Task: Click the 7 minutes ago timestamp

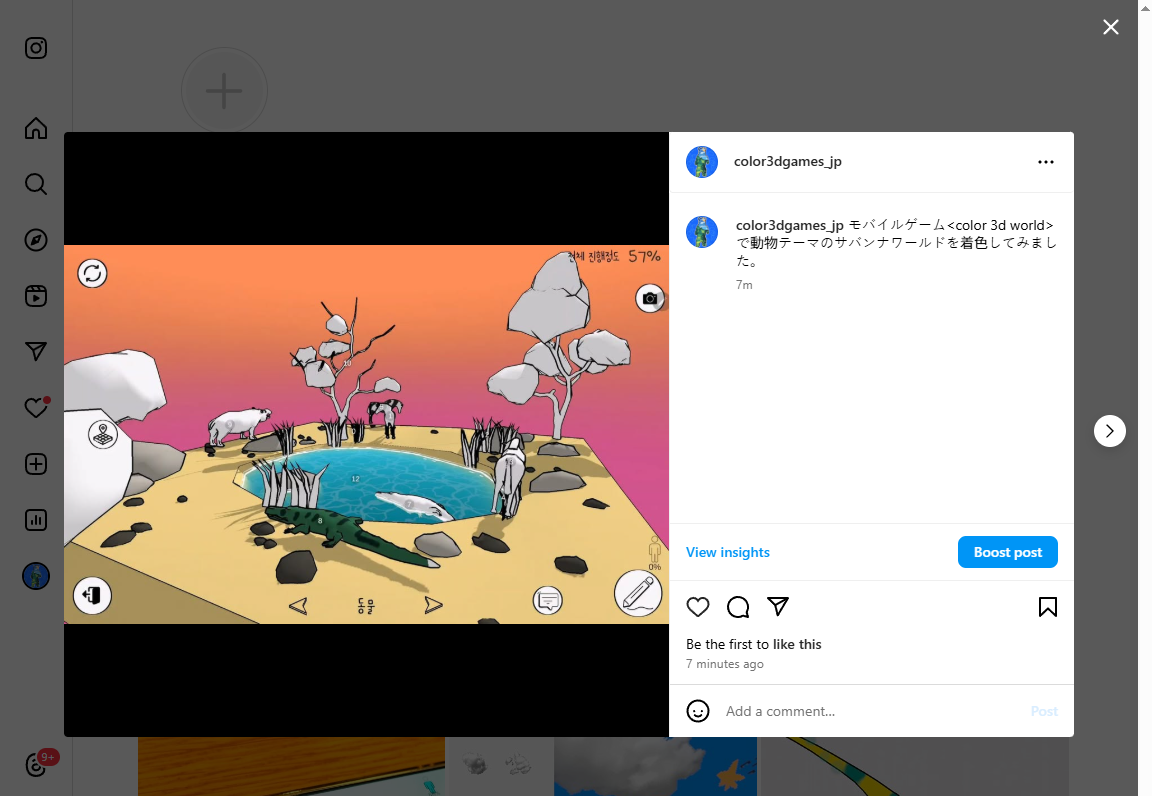Action: [724, 664]
